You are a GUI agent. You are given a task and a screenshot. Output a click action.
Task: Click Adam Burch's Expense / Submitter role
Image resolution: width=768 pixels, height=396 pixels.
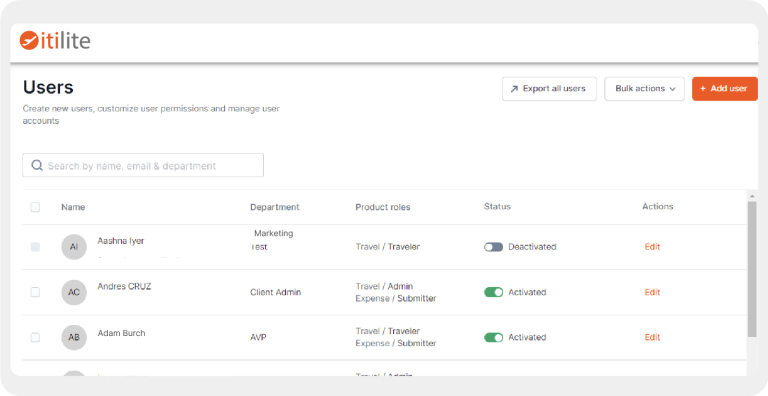pyautogui.click(x=396, y=343)
